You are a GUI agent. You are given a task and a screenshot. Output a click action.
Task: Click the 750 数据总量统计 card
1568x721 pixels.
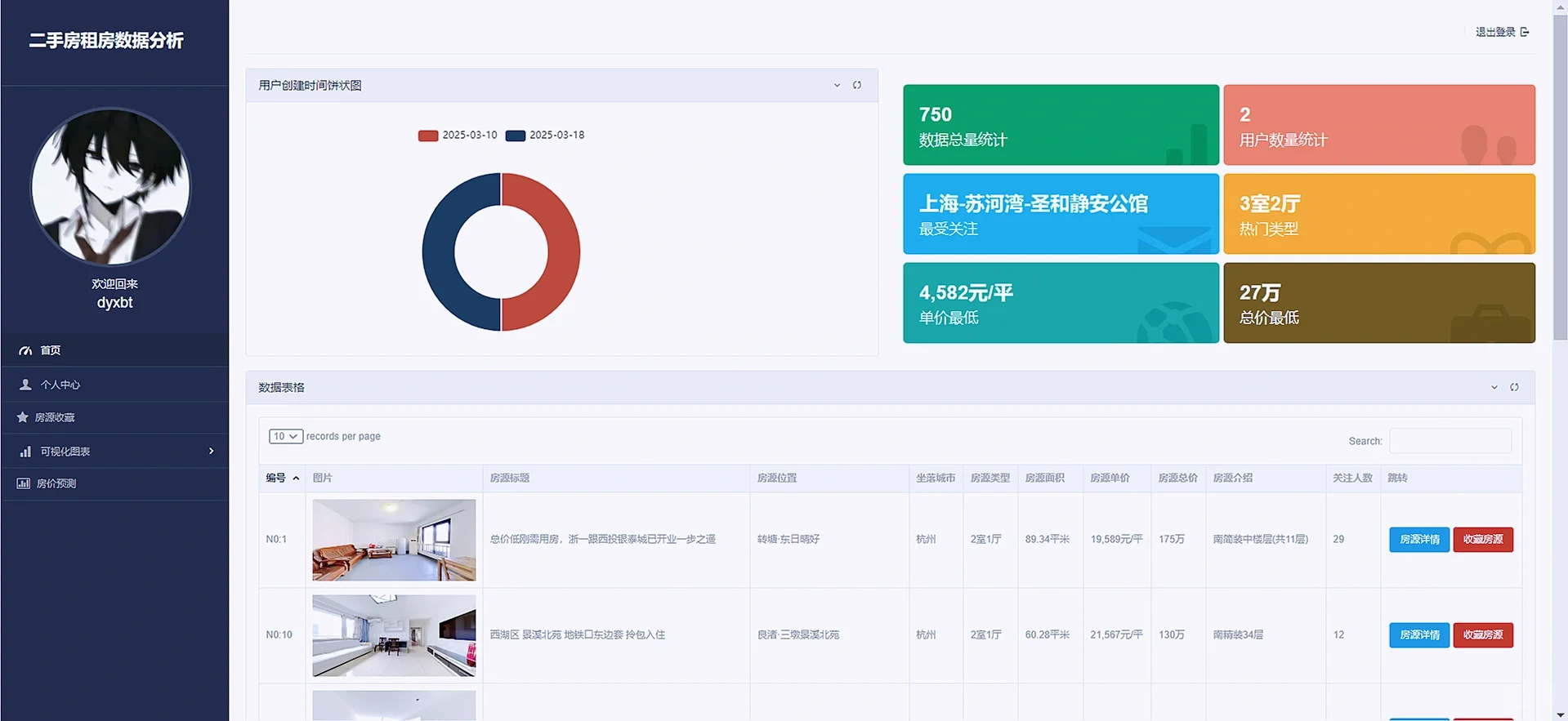pyautogui.click(x=1061, y=125)
